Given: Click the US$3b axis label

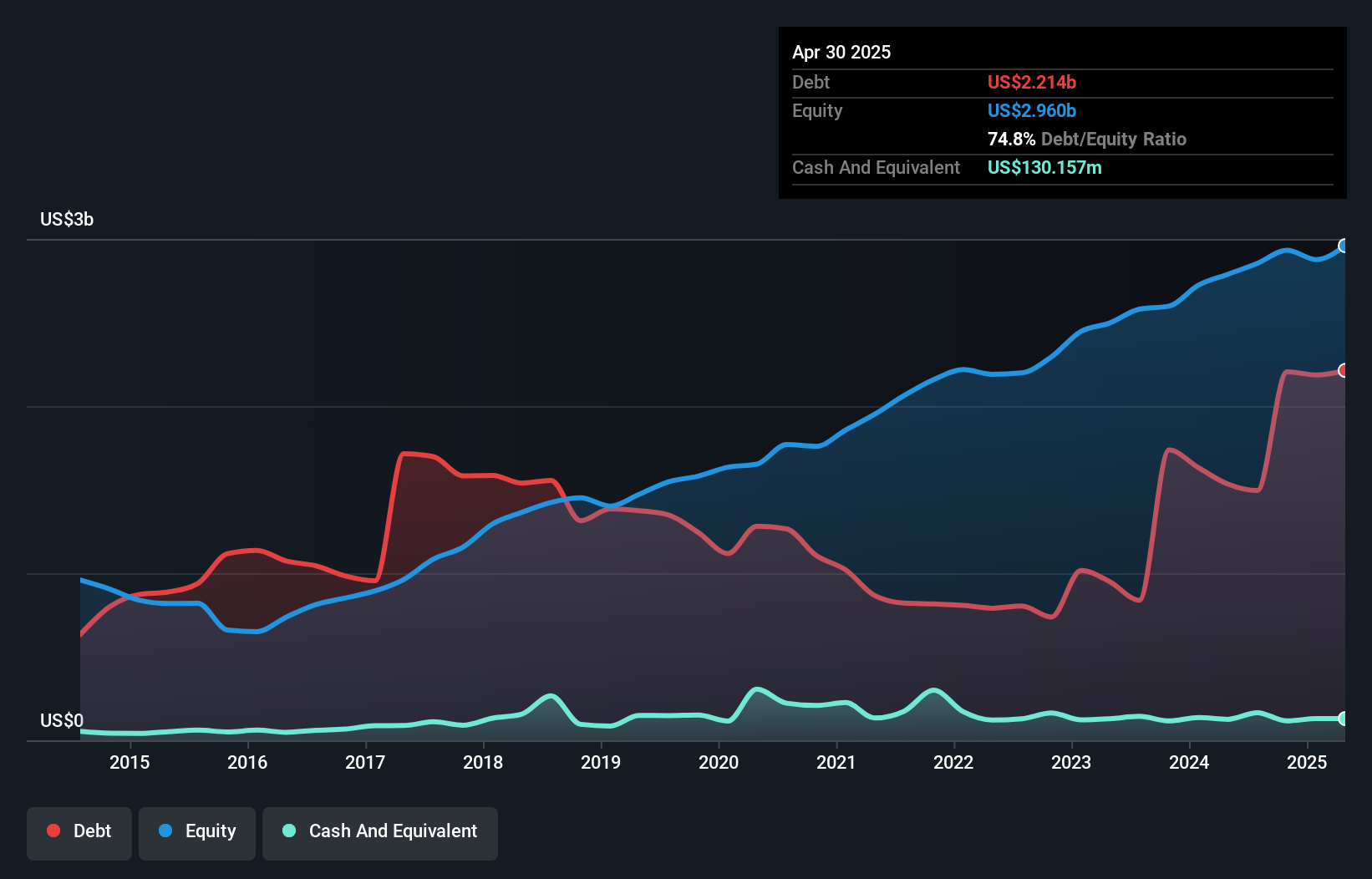Looking at the screenshot, I should pos(68,220).
